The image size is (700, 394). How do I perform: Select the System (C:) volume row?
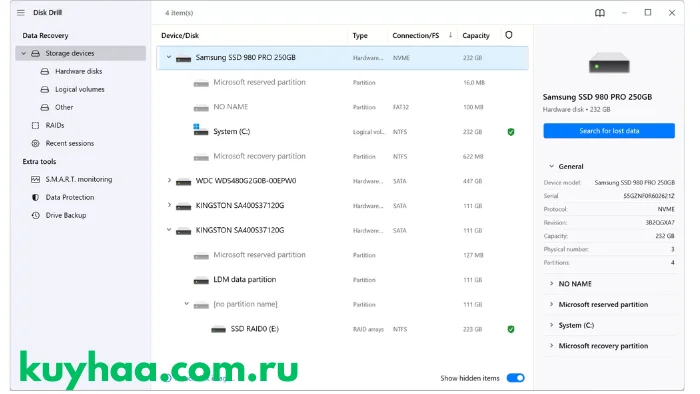pyautogui.click(x=342, y=132)
